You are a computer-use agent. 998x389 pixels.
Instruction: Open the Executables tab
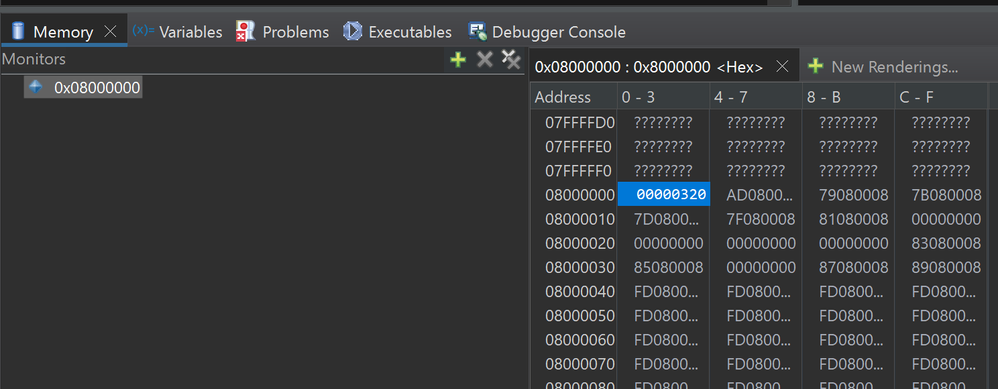tap(397, 31)
